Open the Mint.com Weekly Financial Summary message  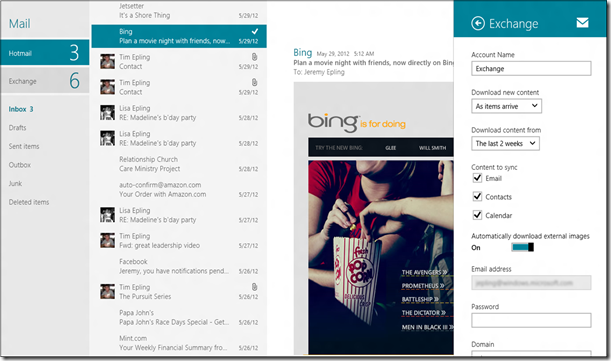click(179, 343)
